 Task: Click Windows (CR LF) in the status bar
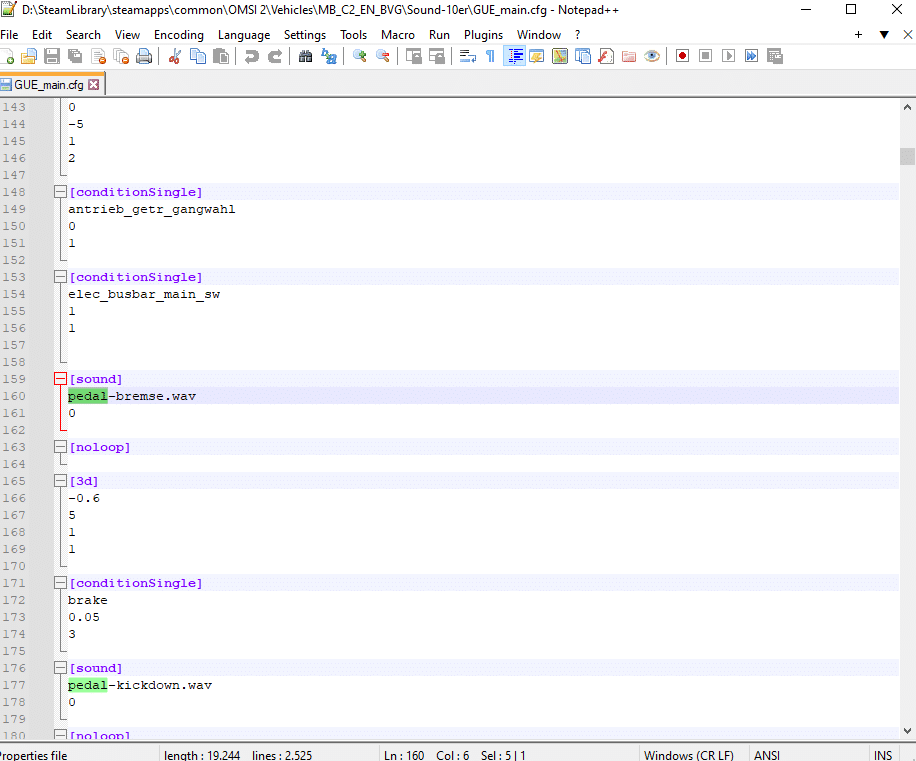[x=688, y=755]
